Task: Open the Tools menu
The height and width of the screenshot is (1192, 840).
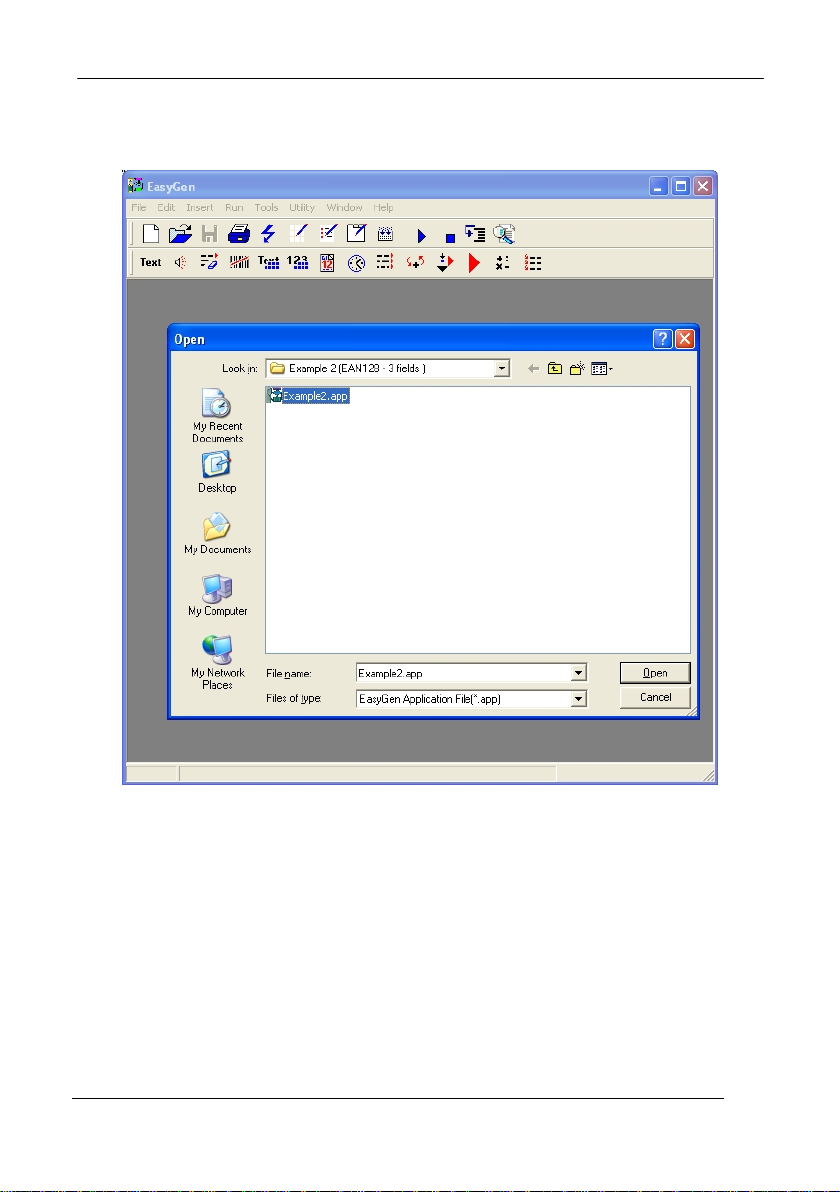Action: coord(266,208)
